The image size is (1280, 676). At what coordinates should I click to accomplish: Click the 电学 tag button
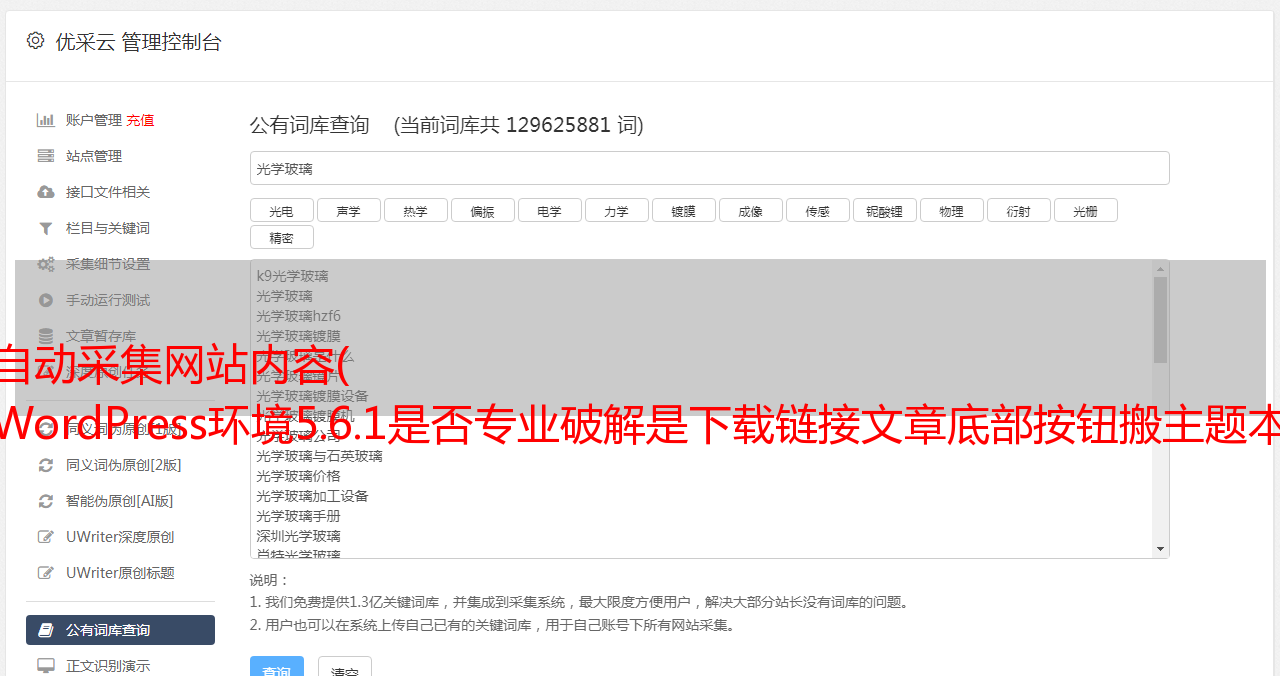(x=549, y=210)
